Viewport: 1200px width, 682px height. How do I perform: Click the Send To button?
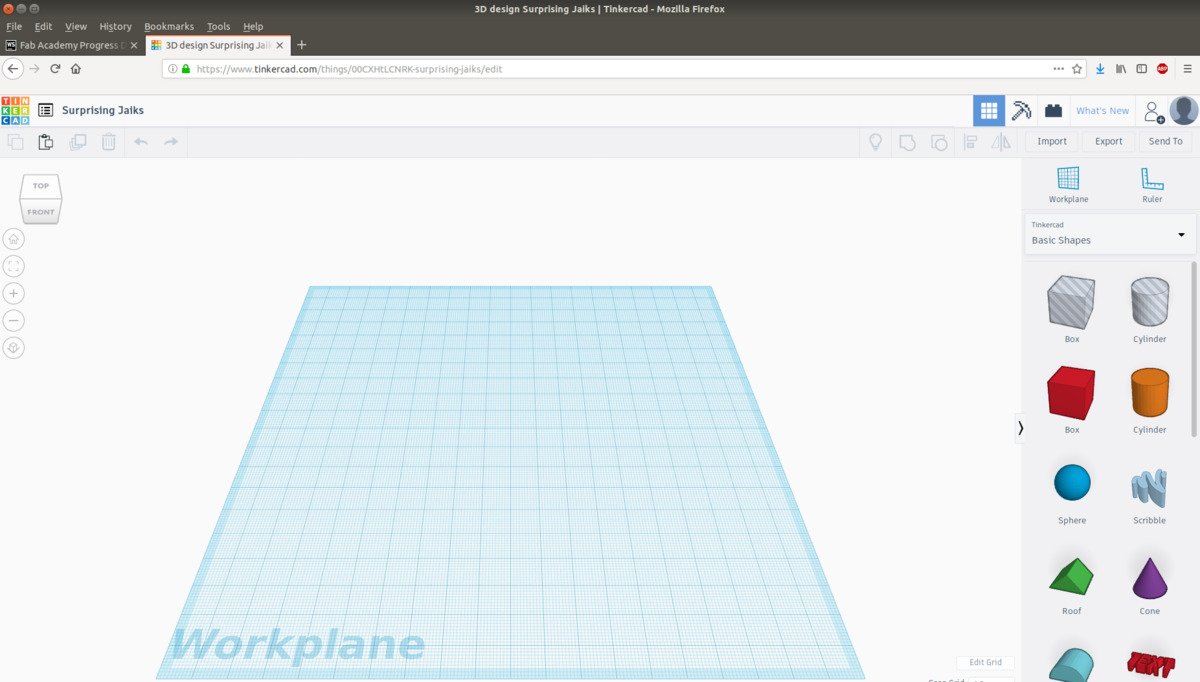click(x=1165, y=141)
